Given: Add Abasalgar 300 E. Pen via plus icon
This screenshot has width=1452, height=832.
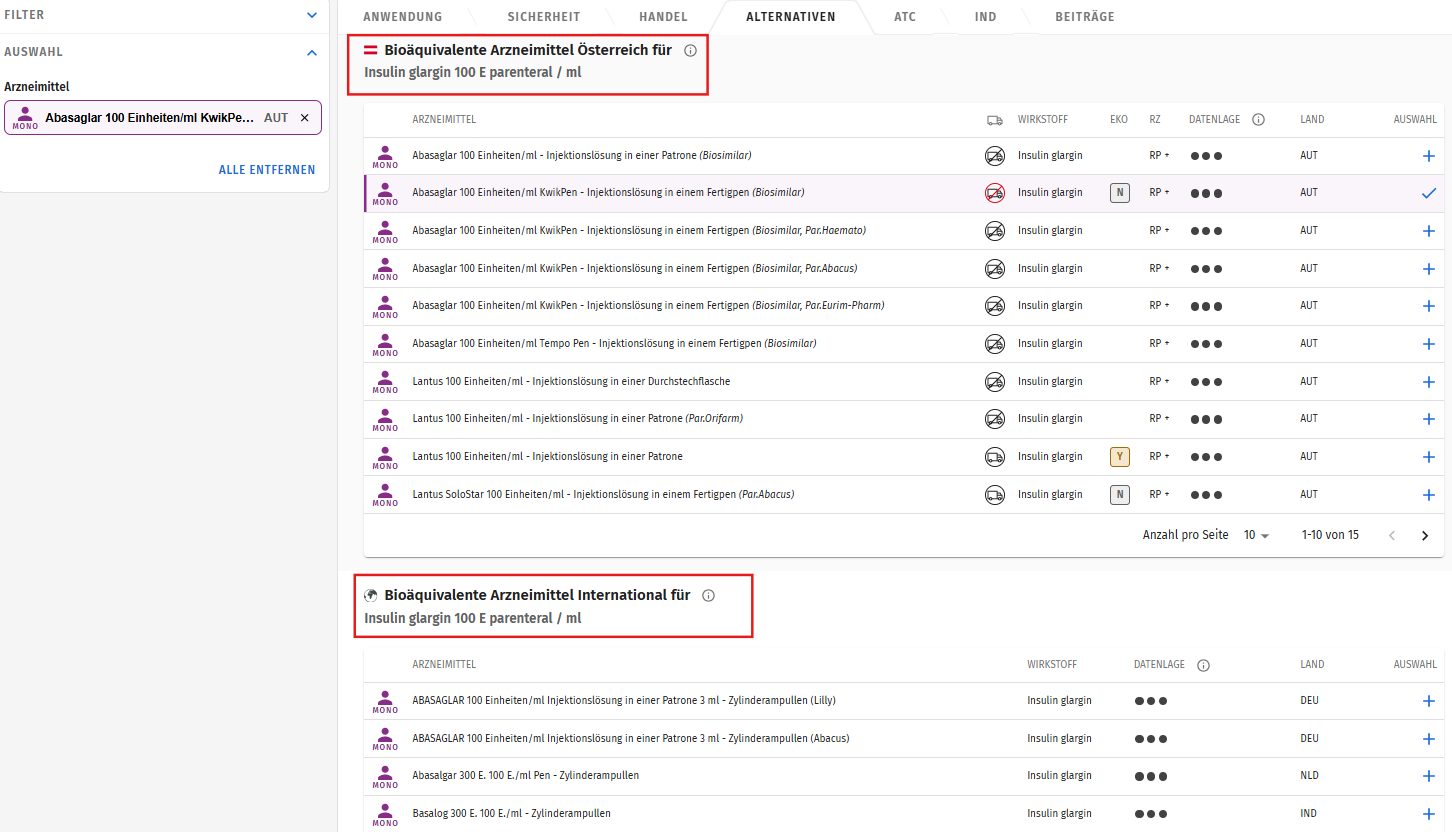Looking at the screenshot, I should (x=1428, y=776).
